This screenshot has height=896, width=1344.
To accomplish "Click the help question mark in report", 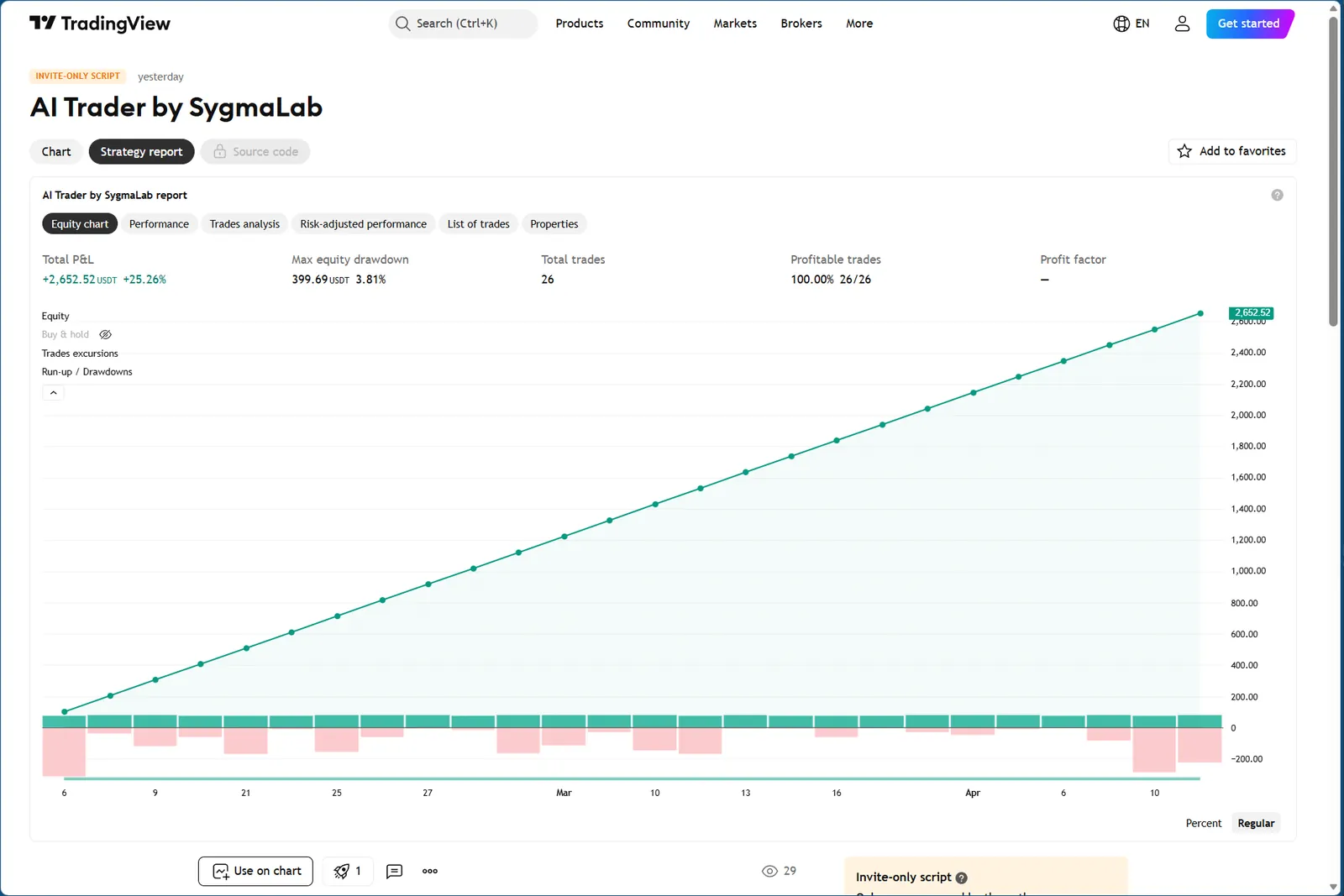I will (1277, 195).
